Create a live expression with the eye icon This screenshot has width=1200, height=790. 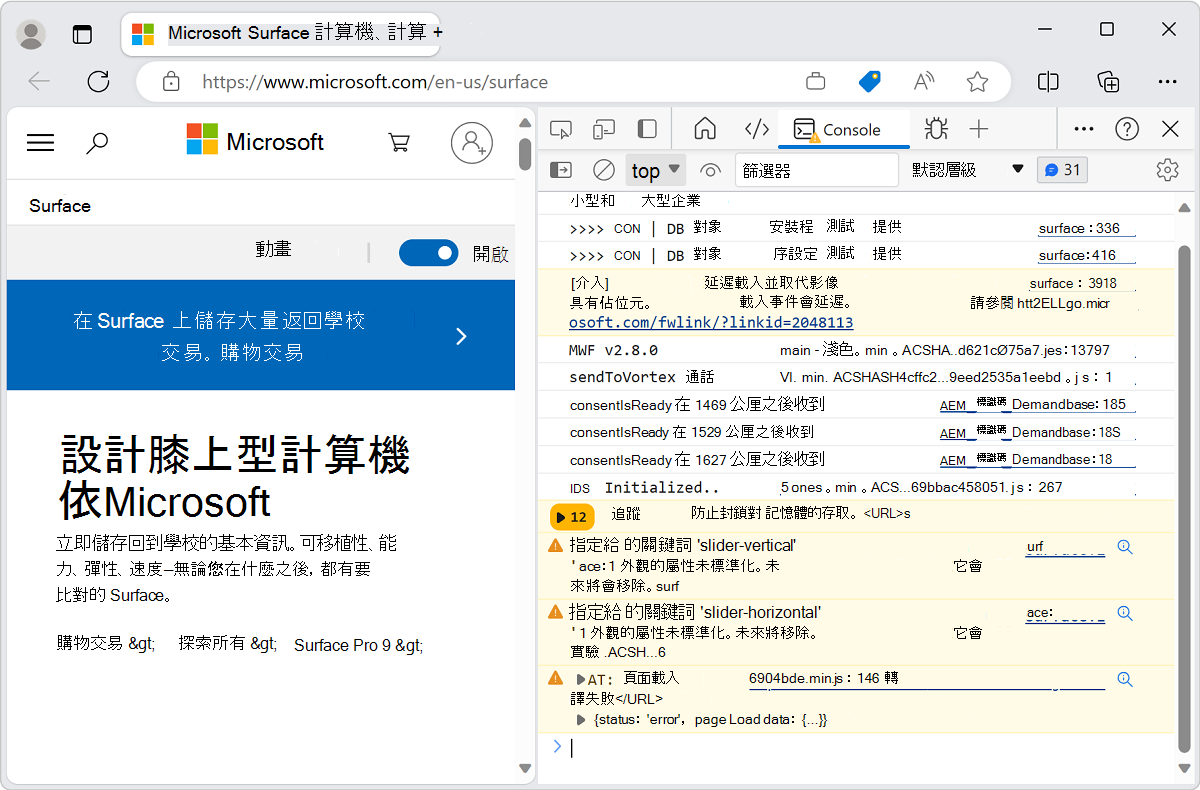(x=710, y=170)
